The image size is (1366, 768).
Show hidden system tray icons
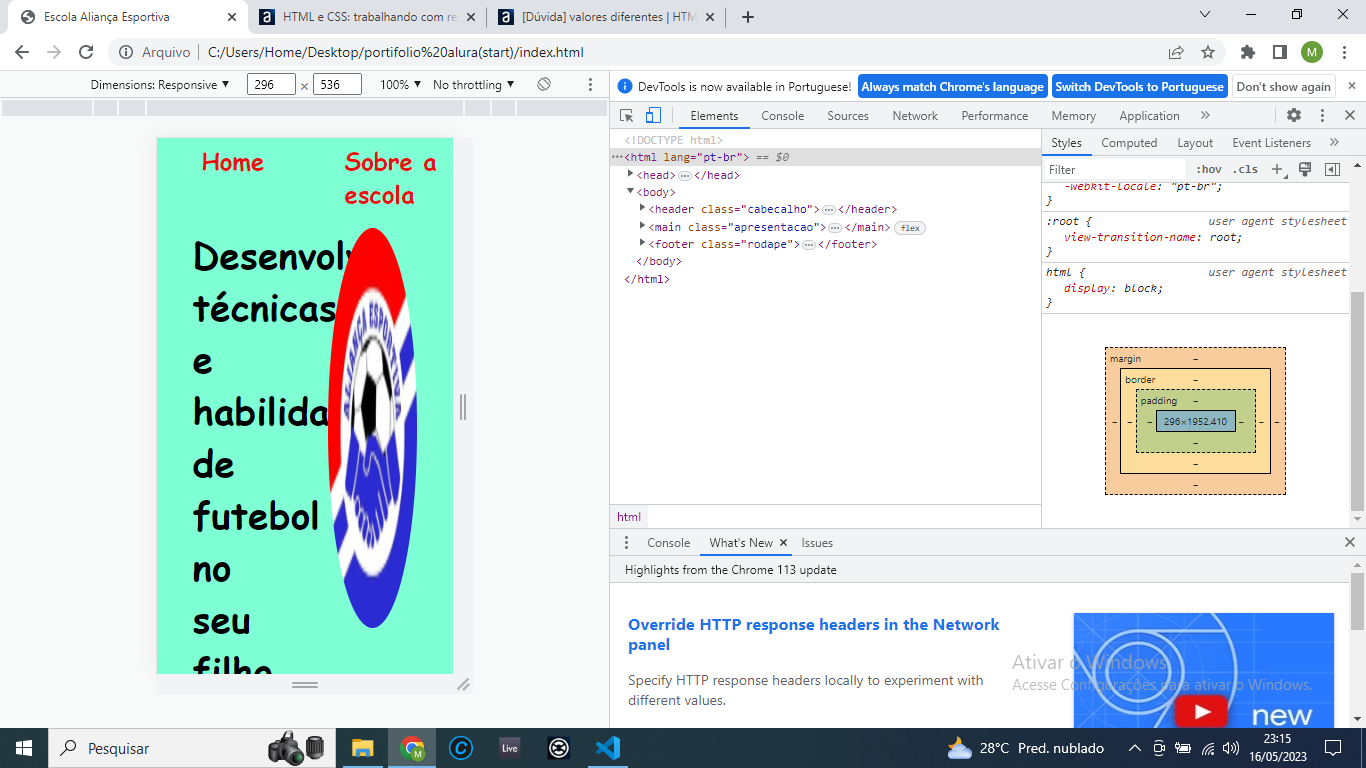[1134, 748]
